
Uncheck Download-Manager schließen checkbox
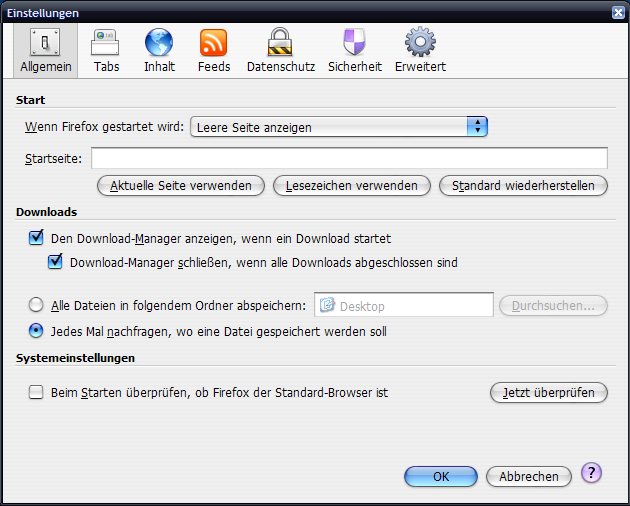[x=55, y=261]
